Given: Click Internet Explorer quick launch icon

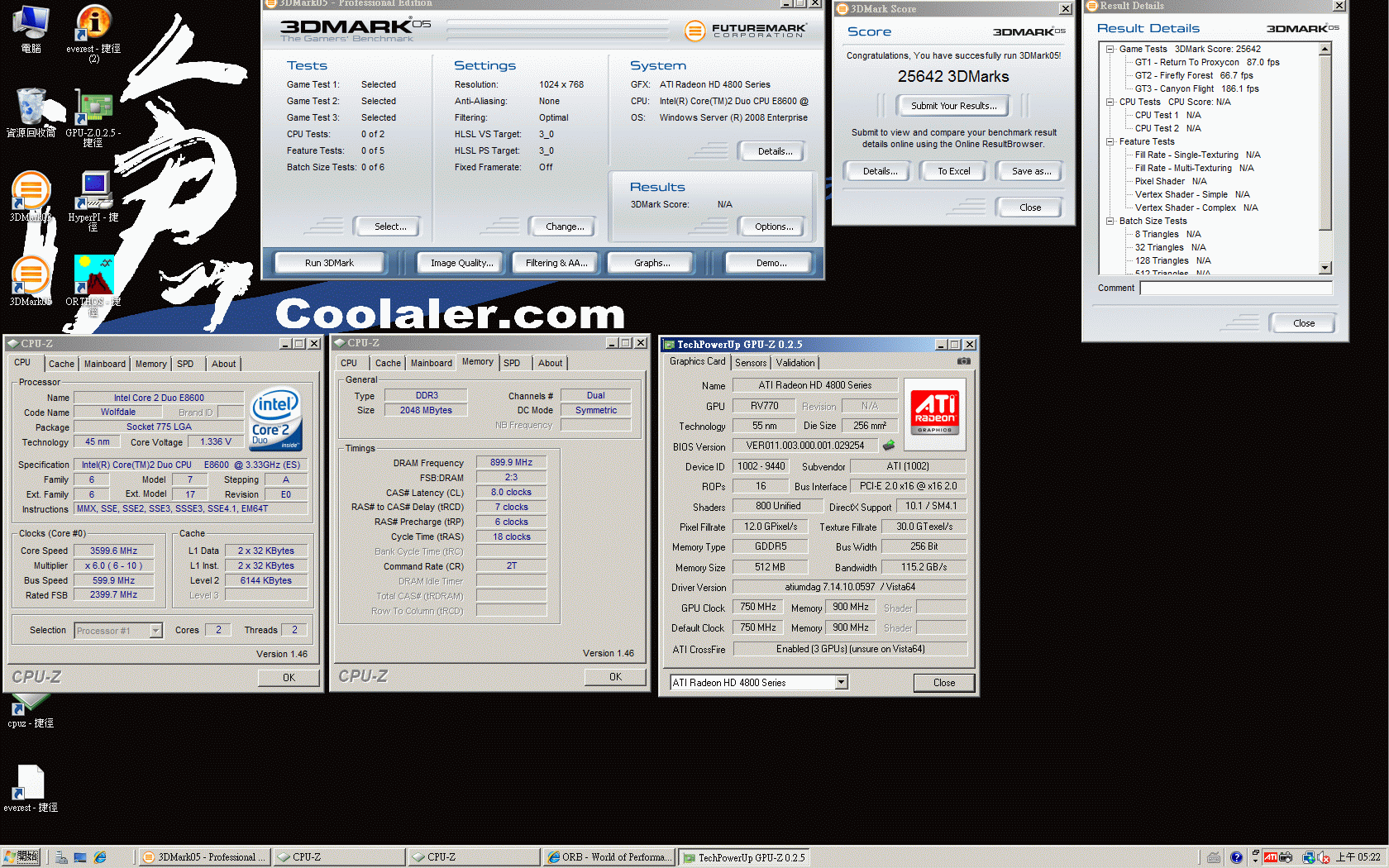Looking at the screenshot, I should [x=100, y=858].
